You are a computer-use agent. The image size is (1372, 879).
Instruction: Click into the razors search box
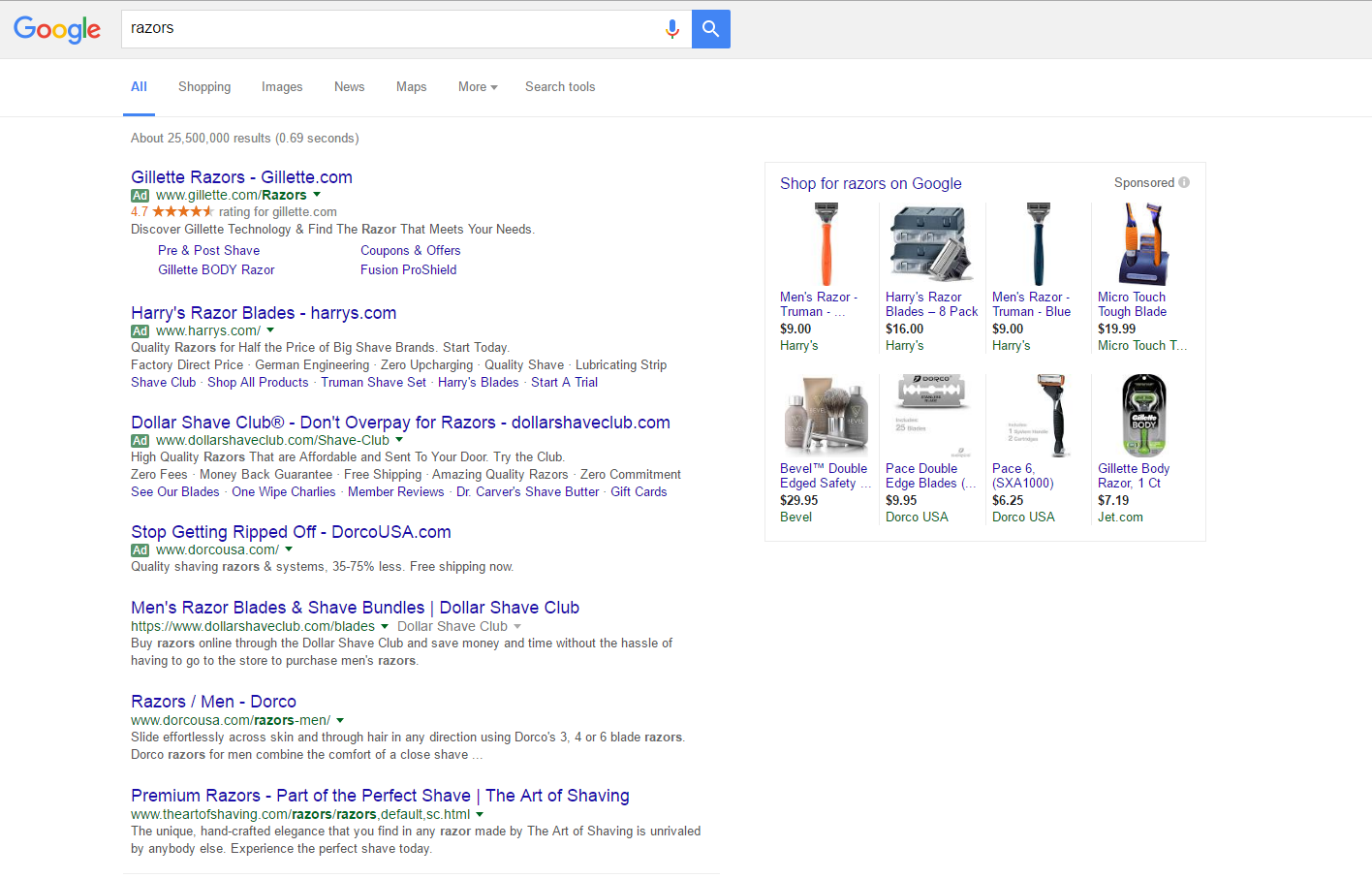388,29
